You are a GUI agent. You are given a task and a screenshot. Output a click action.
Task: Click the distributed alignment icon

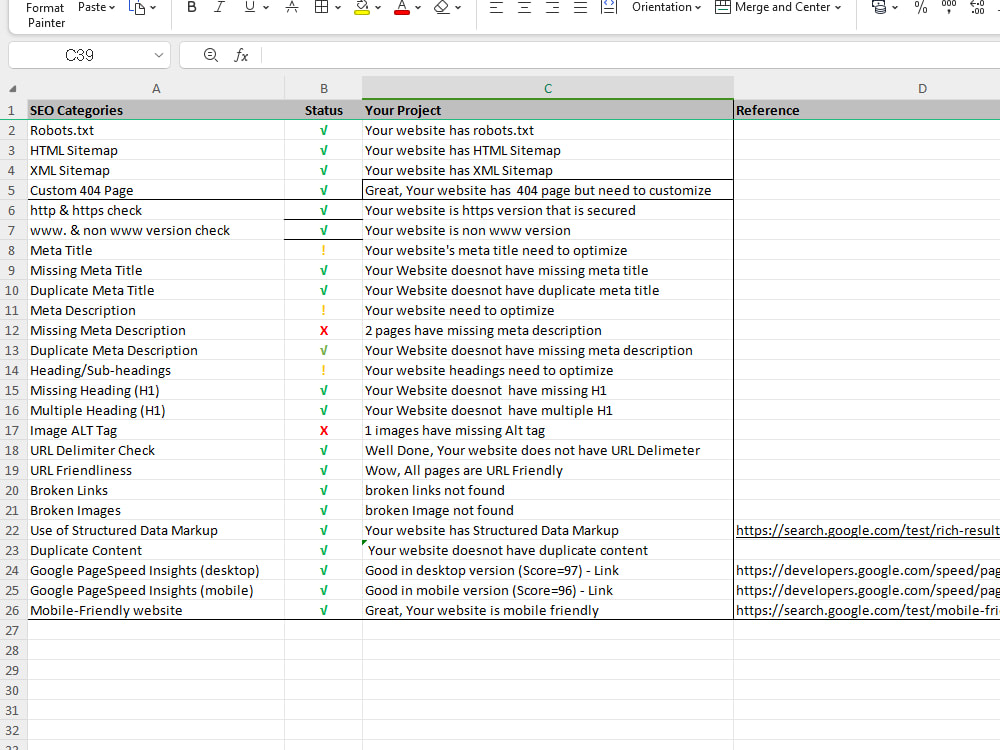609,8
